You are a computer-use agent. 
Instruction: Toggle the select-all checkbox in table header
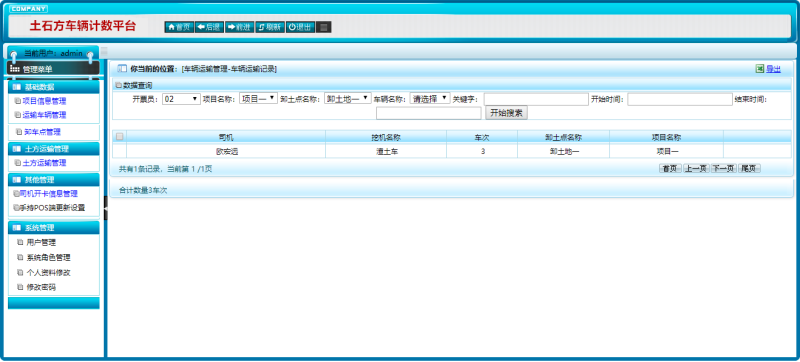(119, 137)
